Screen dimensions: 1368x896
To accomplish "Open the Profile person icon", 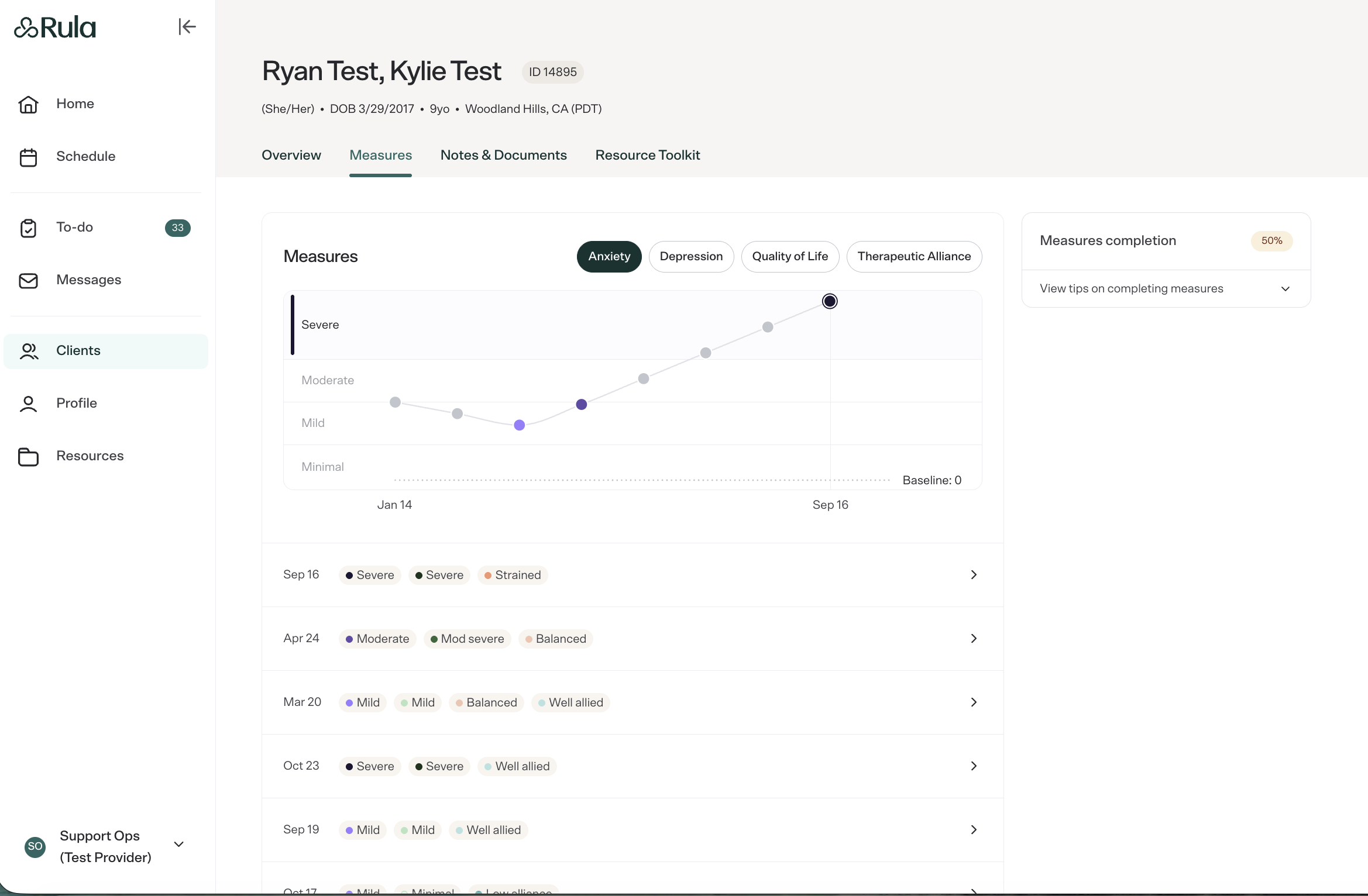I will [x=28, y=404].
